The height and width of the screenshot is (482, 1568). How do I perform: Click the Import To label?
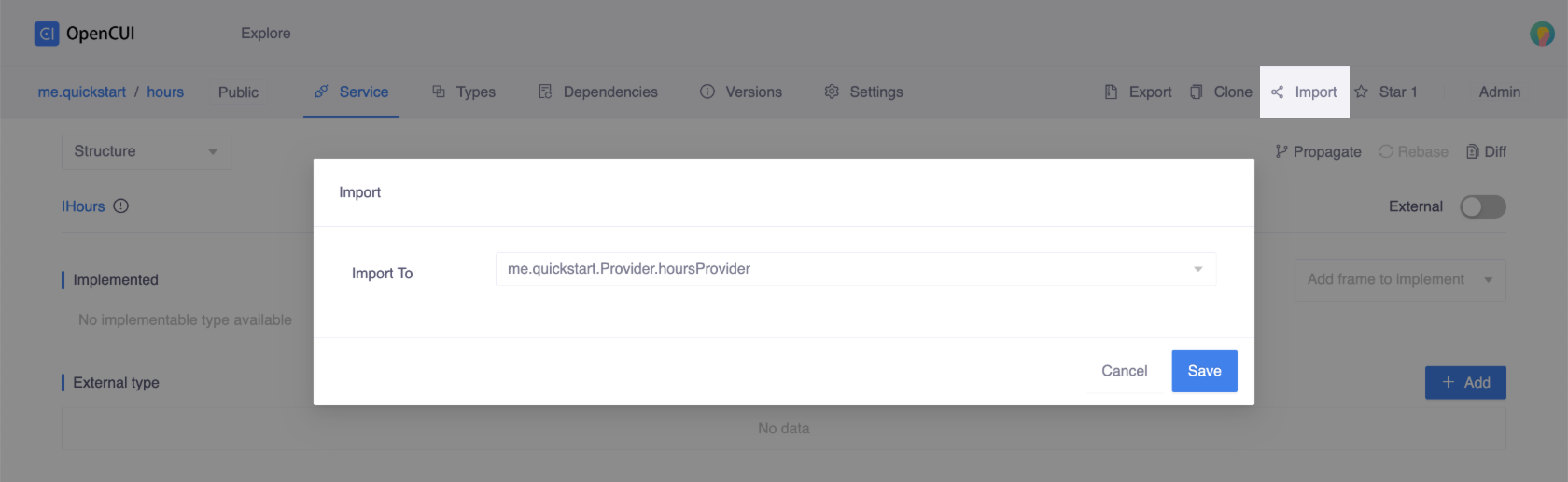382,273
